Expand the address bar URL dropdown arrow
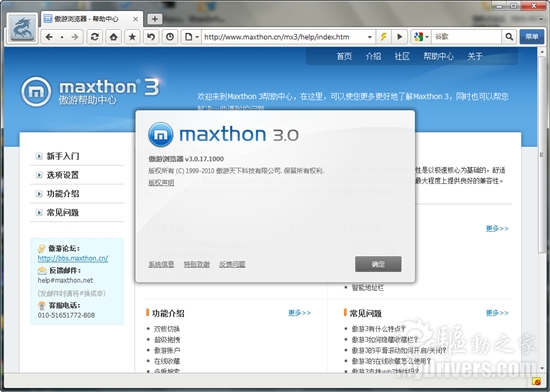 369,37
